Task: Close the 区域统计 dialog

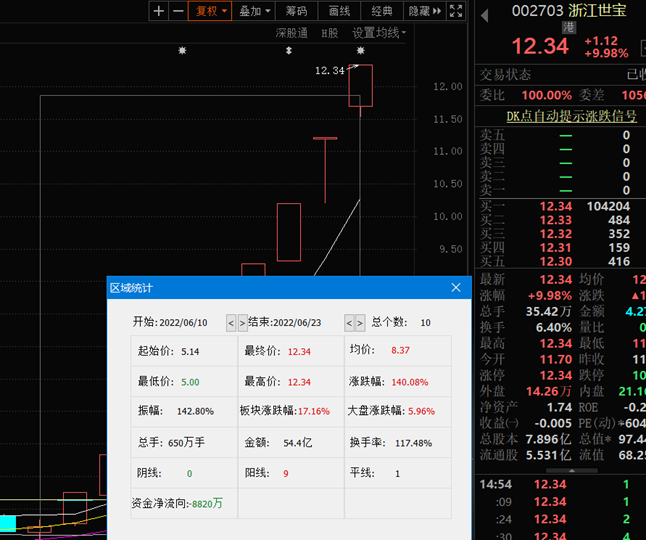Action: click(x=456, y=288)
